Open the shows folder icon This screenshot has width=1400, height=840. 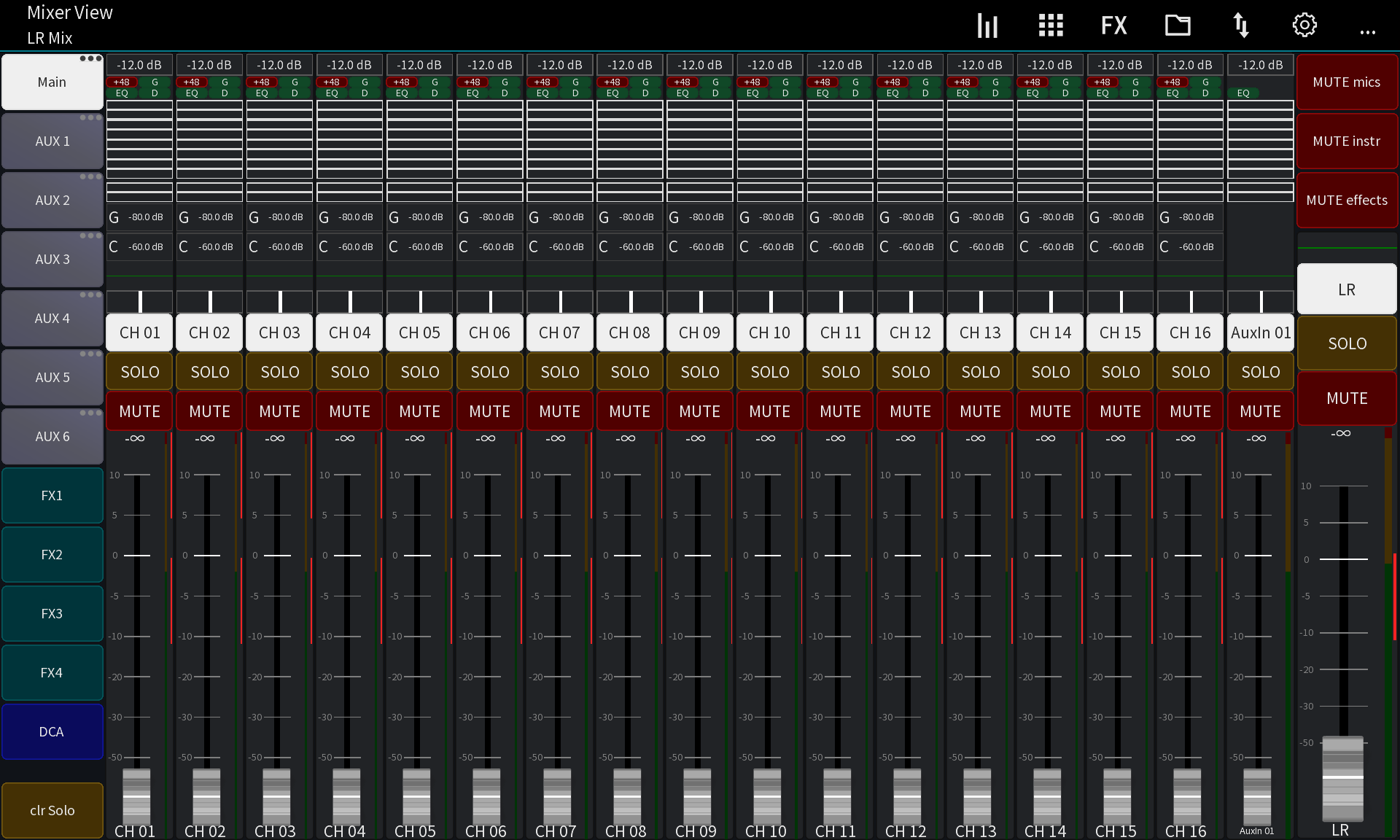[x=1177, y=25]
